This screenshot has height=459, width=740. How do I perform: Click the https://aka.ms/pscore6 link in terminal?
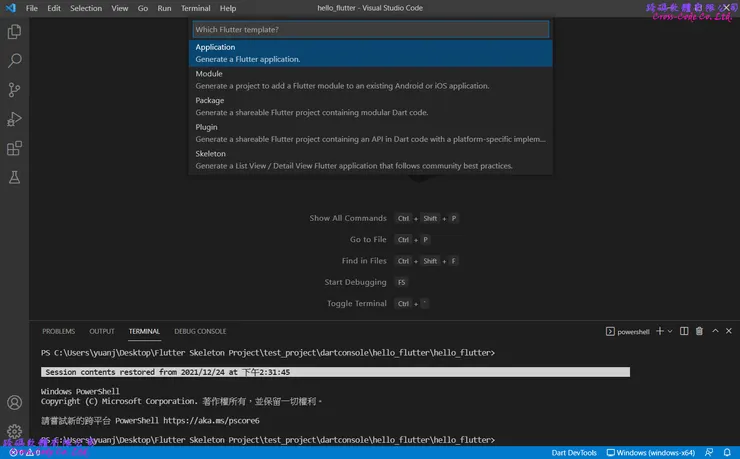click(211, 420)
